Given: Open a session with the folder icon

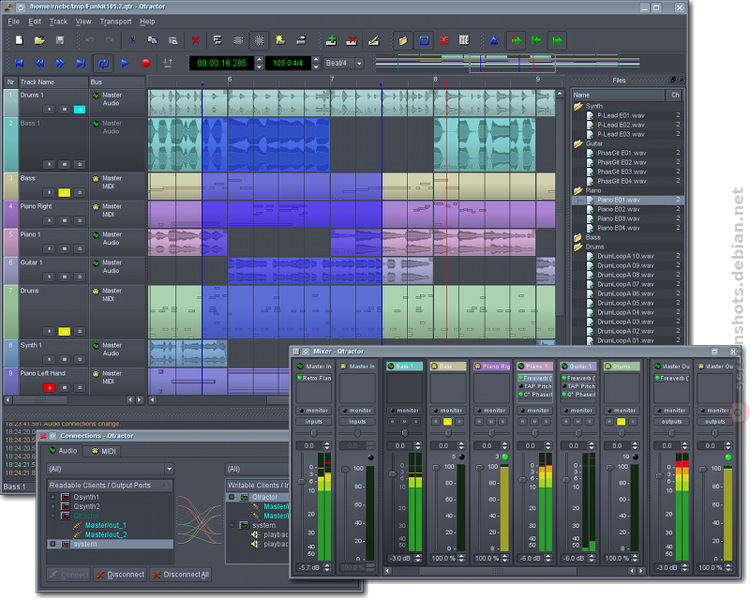Looking at the screenshot, I should point(39,41).
